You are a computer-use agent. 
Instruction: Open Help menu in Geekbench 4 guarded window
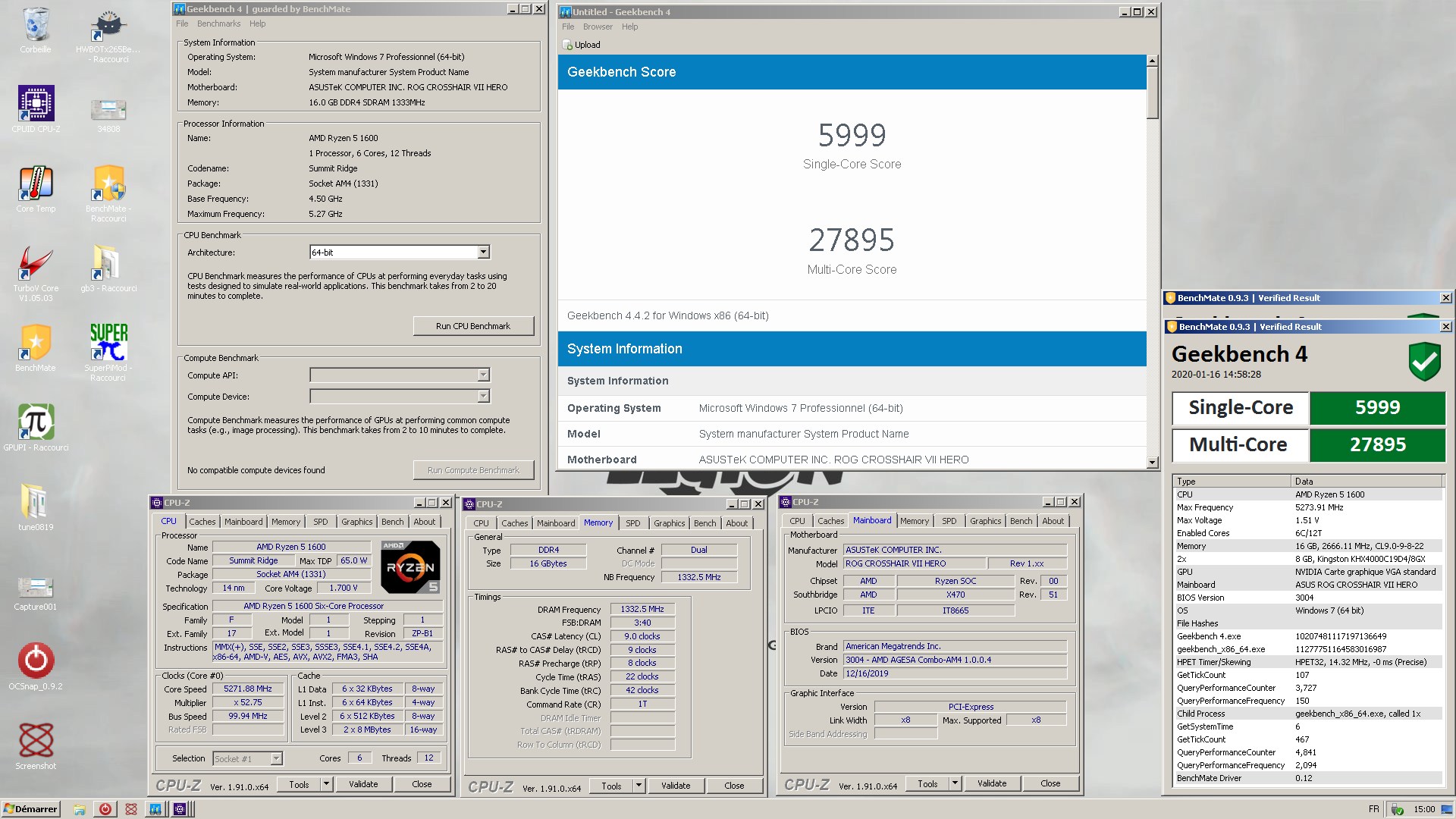[x=258, y=24]
